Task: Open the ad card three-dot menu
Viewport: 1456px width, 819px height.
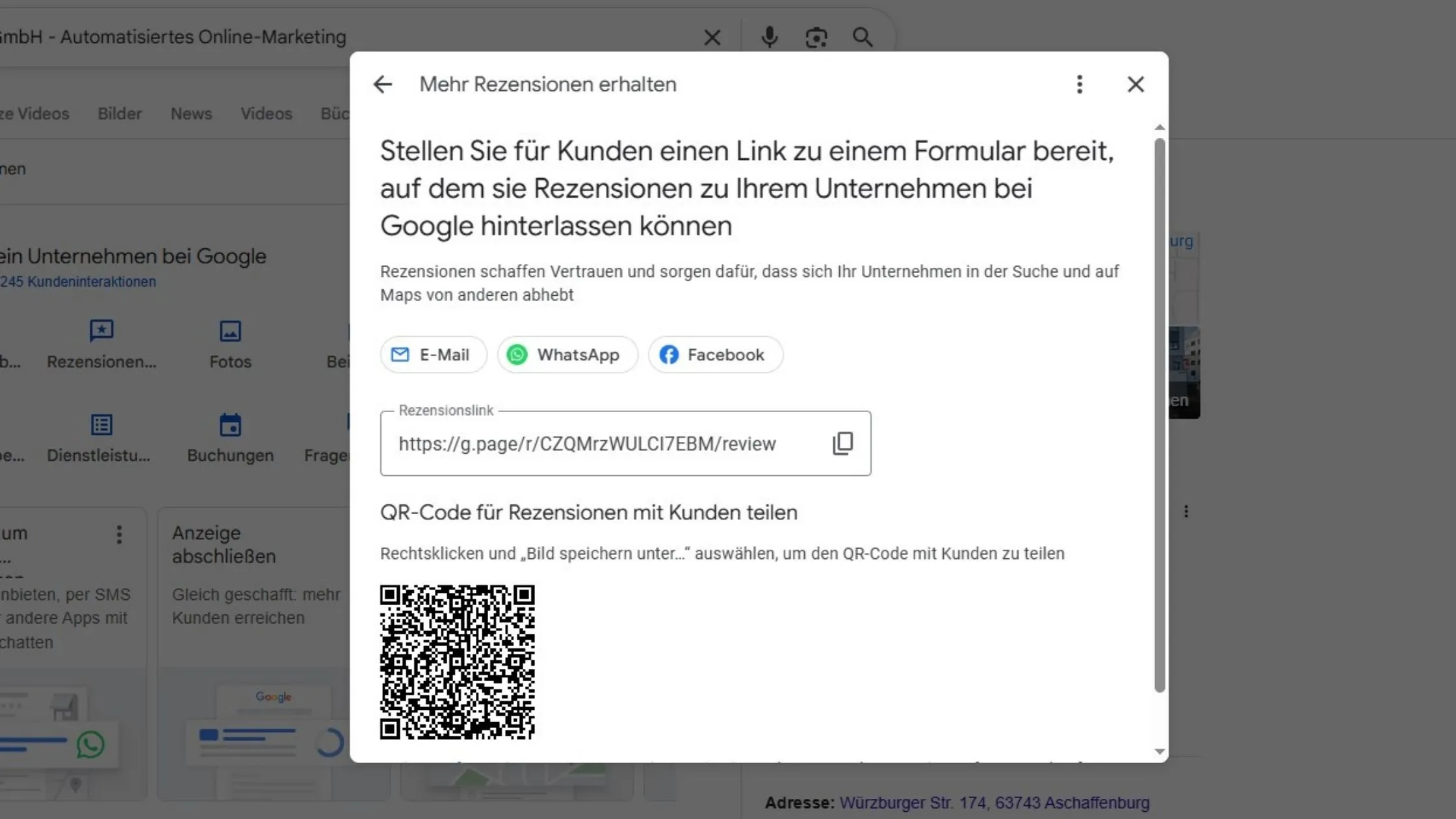Action: point(120,534)
